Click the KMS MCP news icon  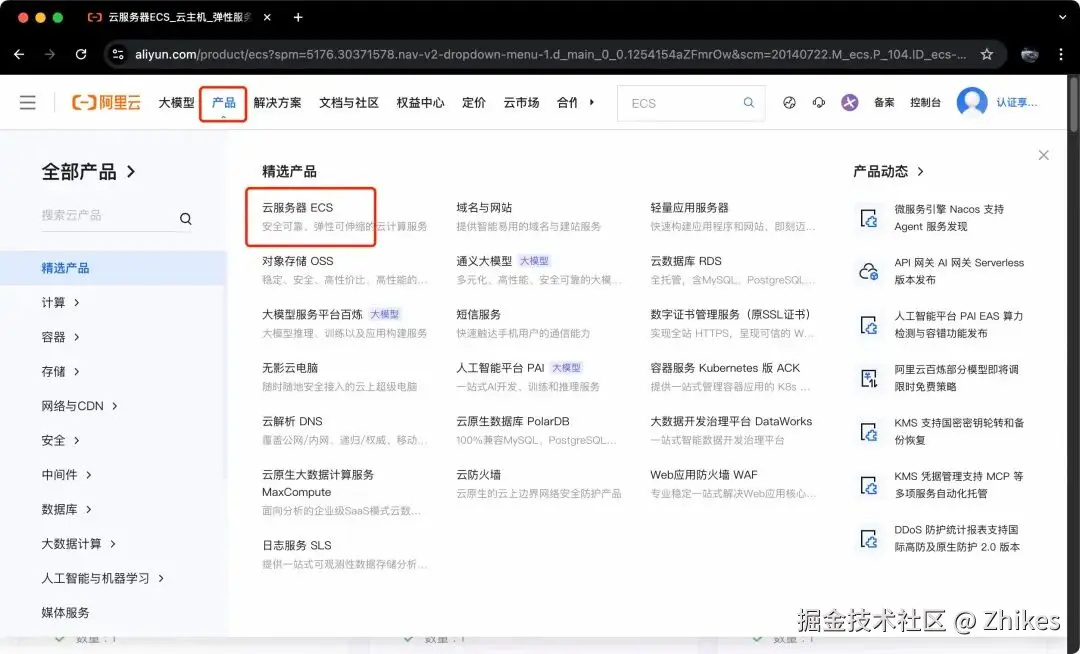pyautogui.click(x=869, y=485)
